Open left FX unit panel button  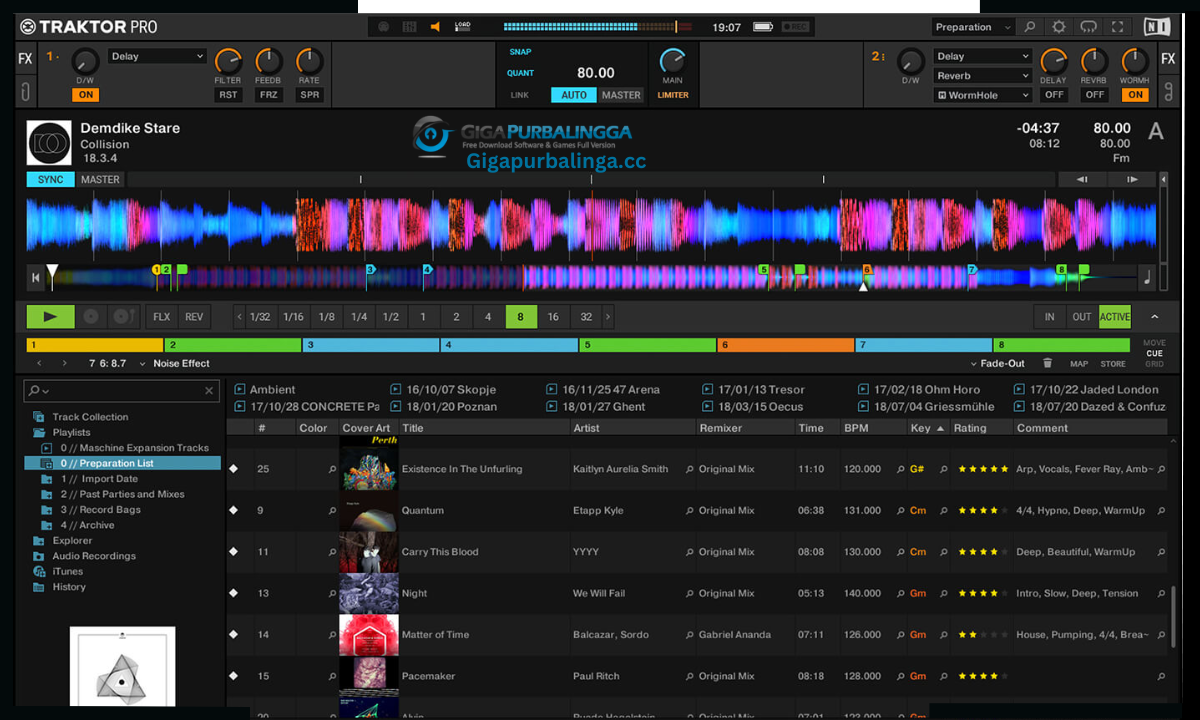pos(25,59)
